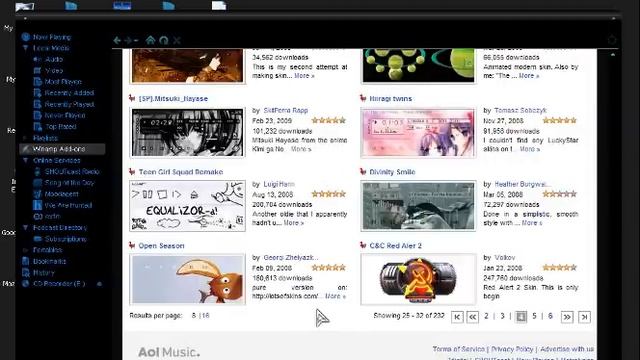This screenshot has width=640, height=360.
Task: Go to the next results page
Action: [567, 317]
